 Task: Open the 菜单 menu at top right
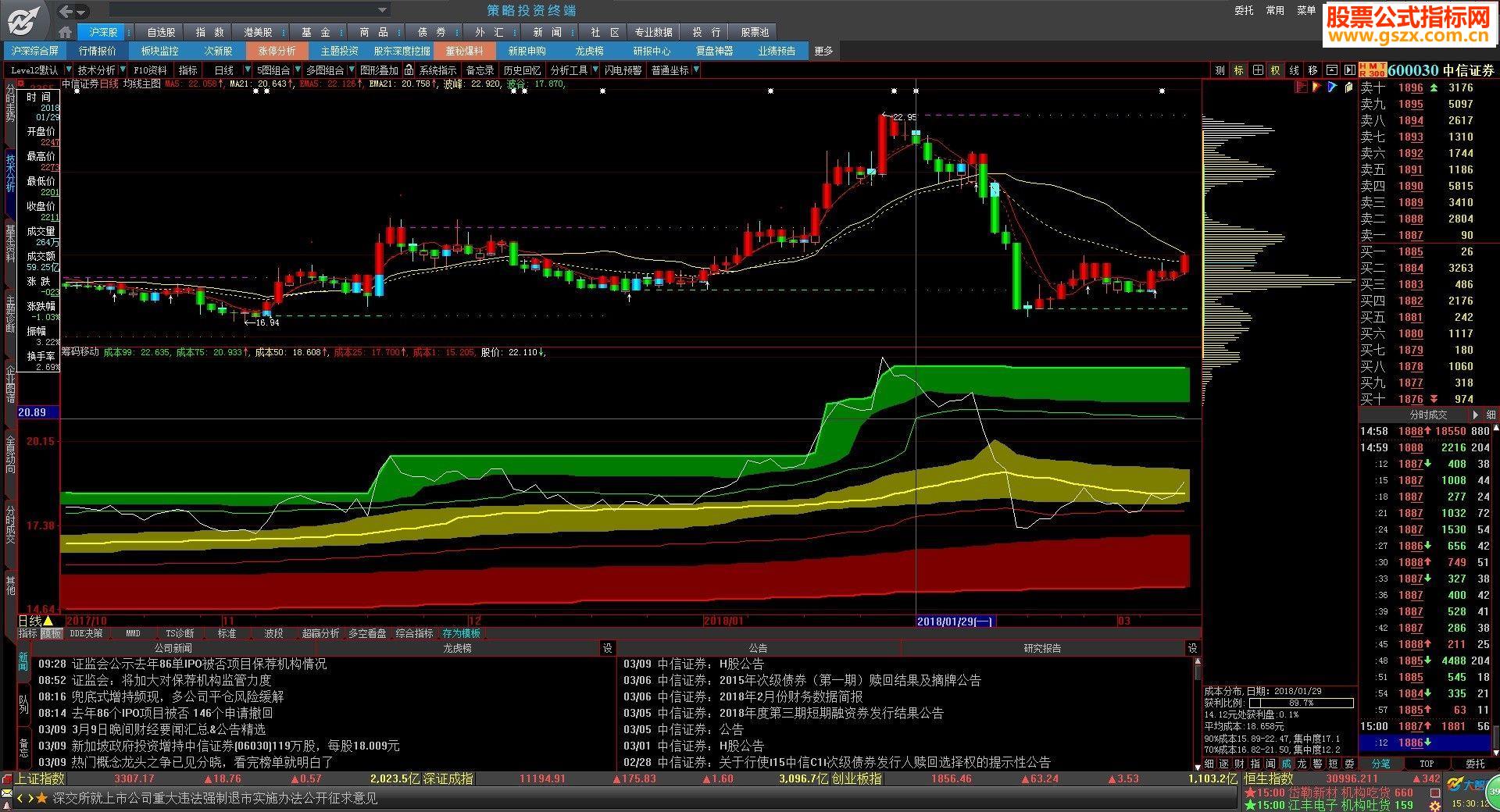[1305, 11]
